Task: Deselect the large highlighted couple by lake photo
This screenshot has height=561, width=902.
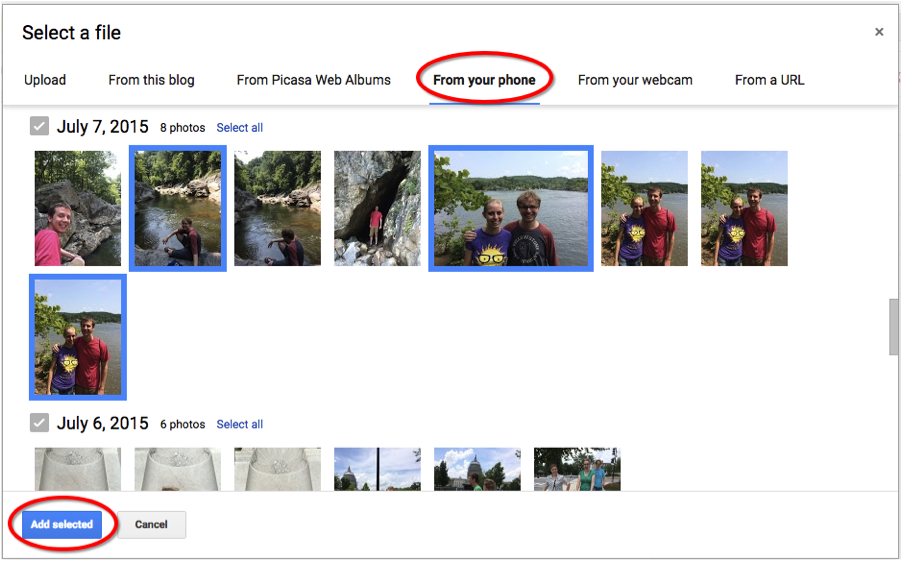Action: (x=511, y=208)
